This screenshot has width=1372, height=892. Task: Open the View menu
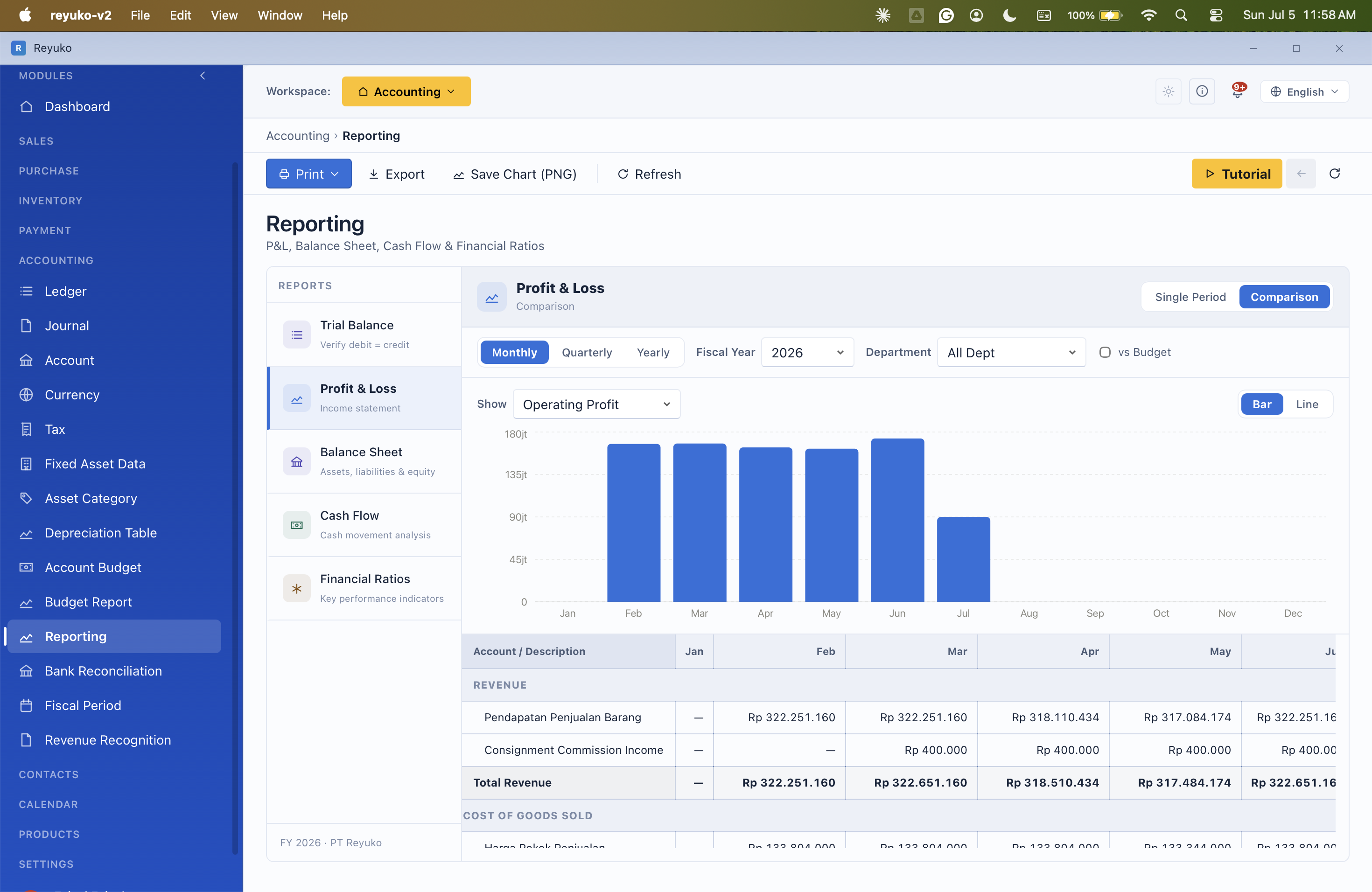tap(224, 15)
